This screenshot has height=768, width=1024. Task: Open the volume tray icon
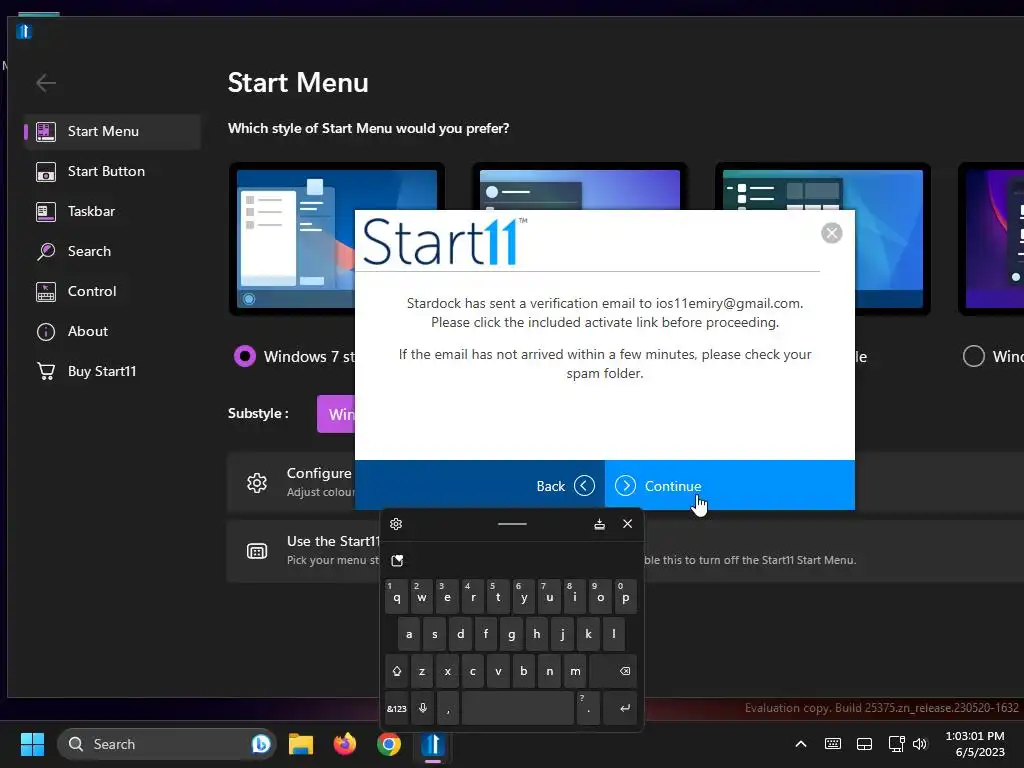pyautogui.click(x=920, y=744)
